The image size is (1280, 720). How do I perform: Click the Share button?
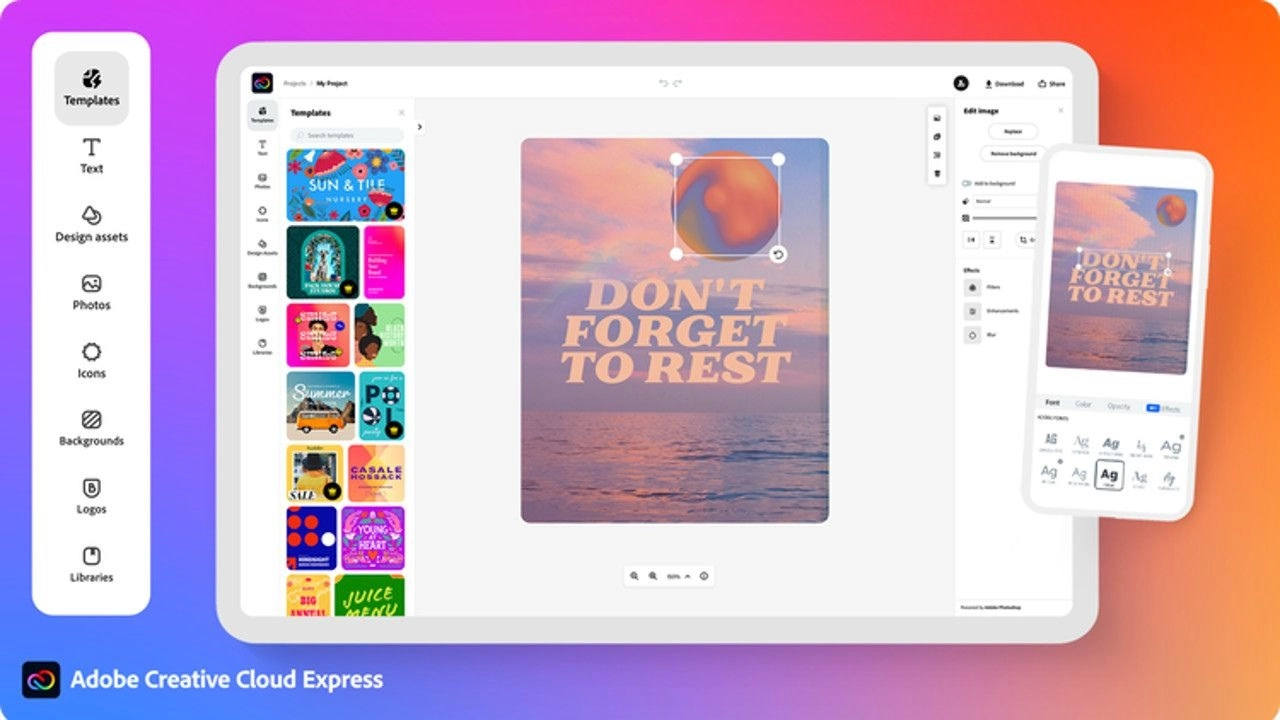(1052, 84)
